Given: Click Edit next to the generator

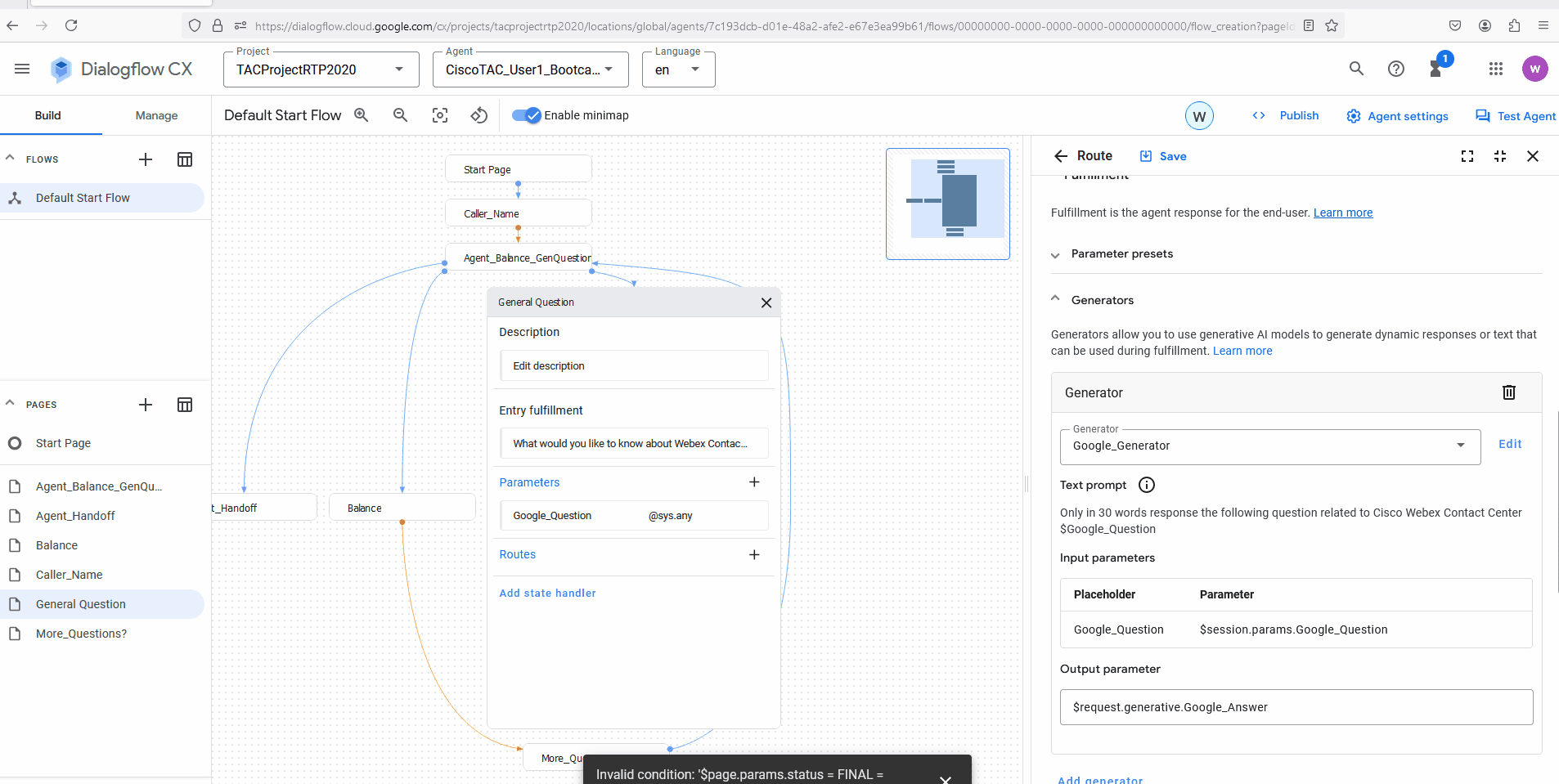Looking at the screenshot, I should pos(1510,444).
